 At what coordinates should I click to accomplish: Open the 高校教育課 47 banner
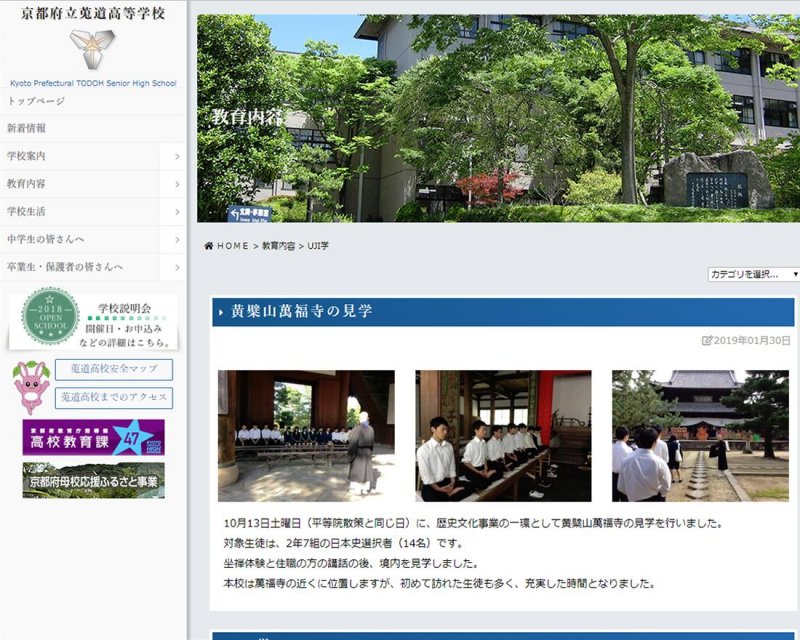pos(93,437)
